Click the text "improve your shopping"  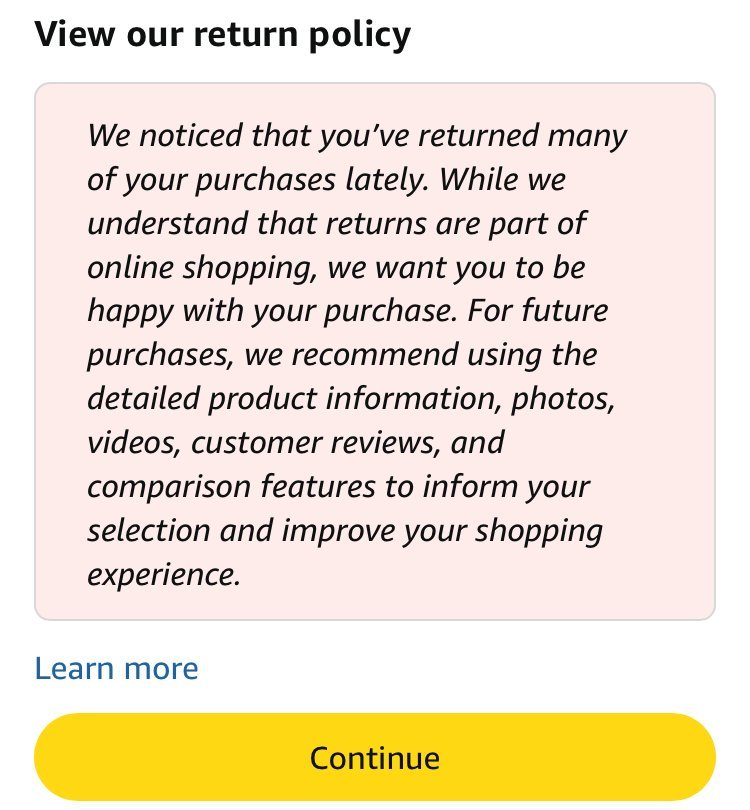439,531
